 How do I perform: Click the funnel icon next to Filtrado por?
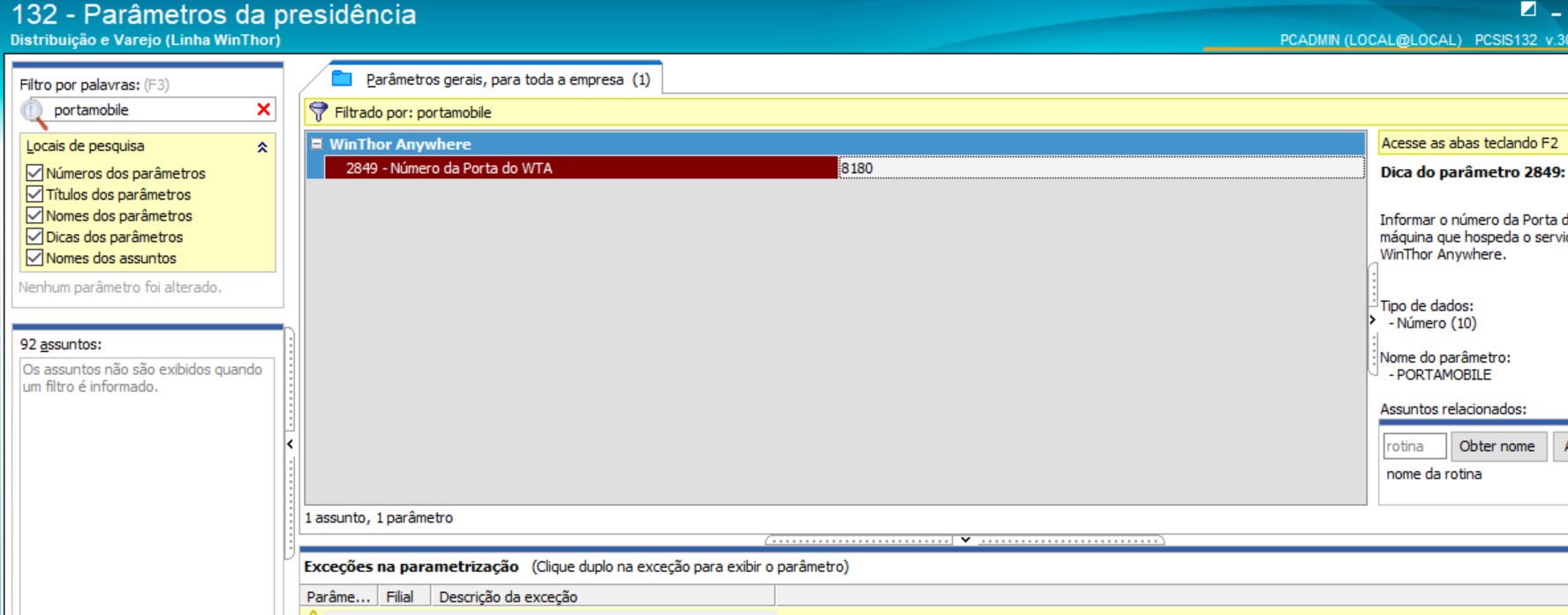pyautogui.click(x=319, y=112)
